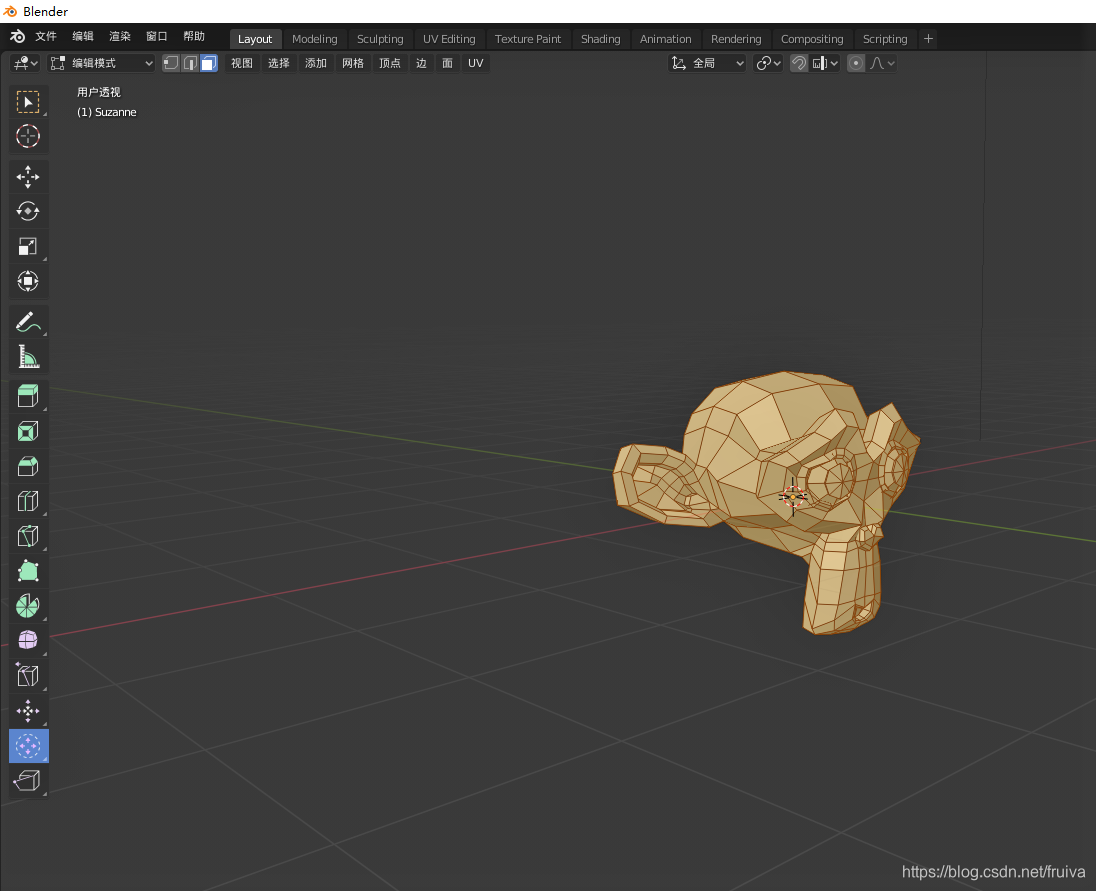Open the 网格 mesh menu
Screen dimensions: 1096x891
tap(353, 63)
